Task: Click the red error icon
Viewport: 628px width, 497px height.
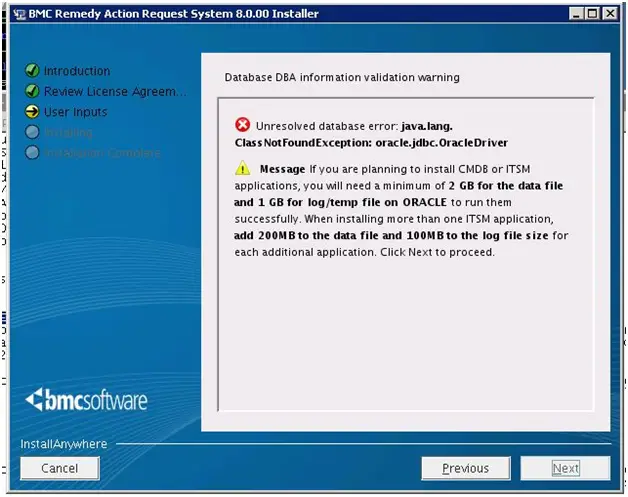Action: pyautogui.click(x=242, y=125)
